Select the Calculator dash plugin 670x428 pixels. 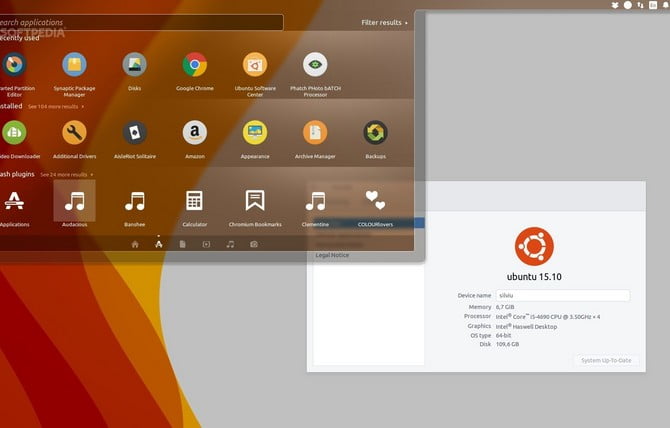coord(194,201)
